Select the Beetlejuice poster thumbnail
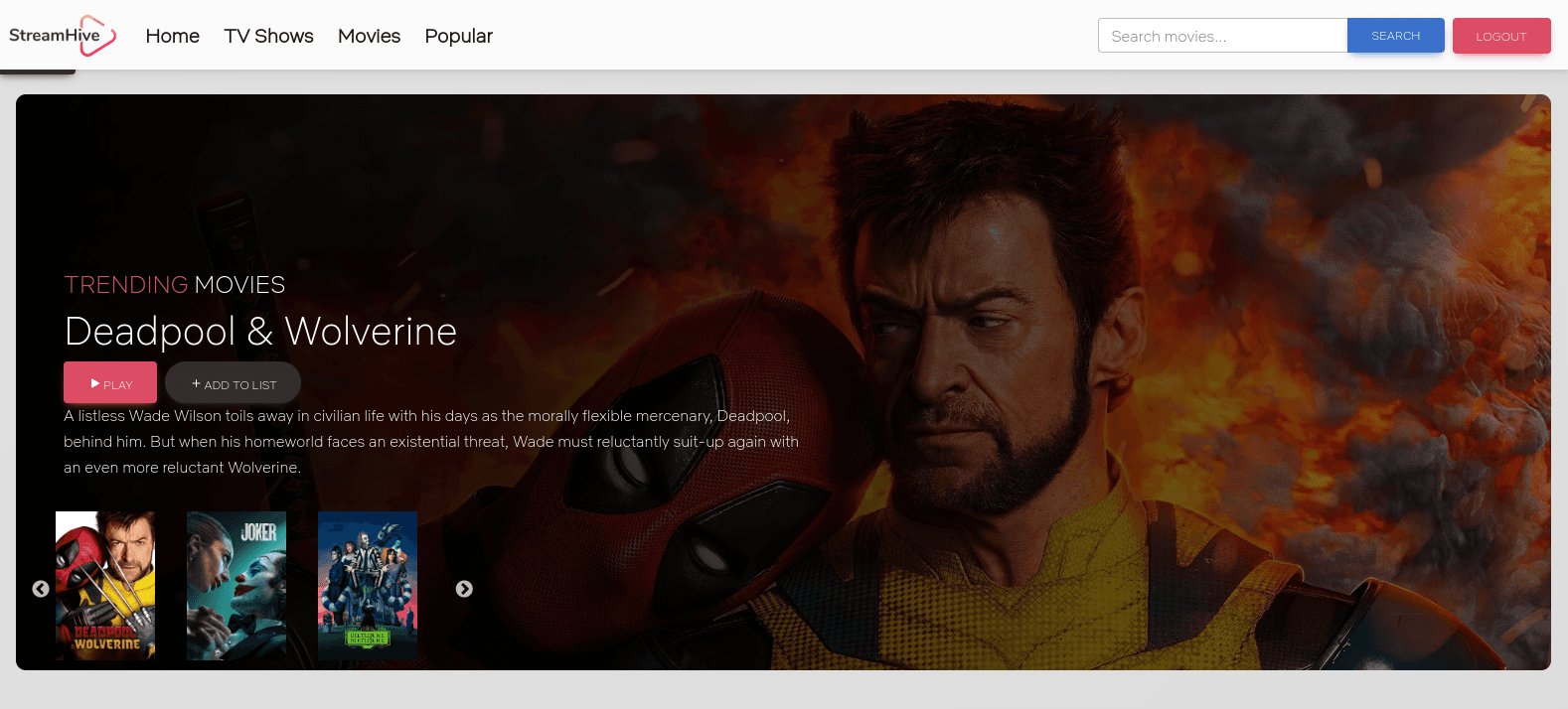This screenshot has height=709, width=1568. click(x=368, y=586)
